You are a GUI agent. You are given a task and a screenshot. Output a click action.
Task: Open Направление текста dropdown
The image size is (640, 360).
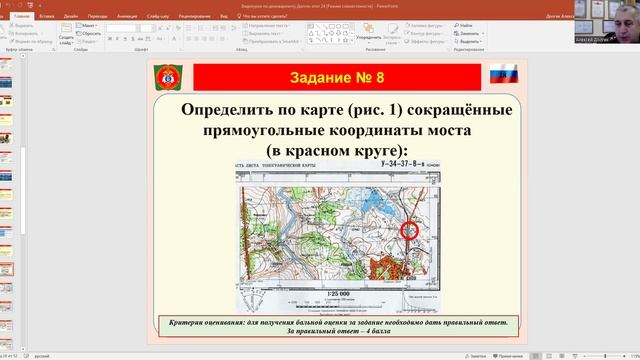(267, 25)
